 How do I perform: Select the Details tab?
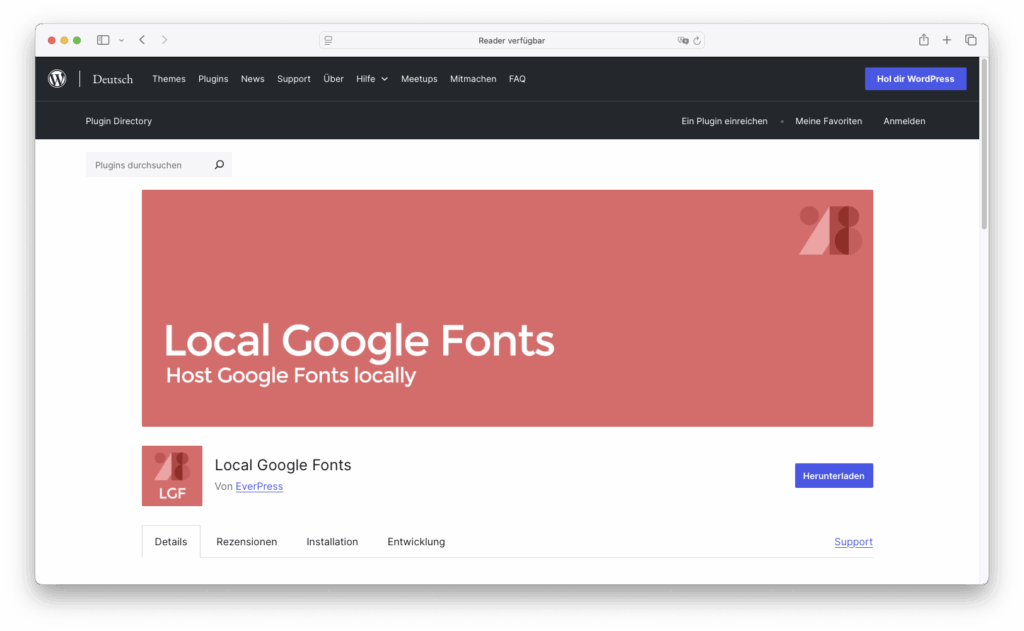pyautogui.click(x=171, y=542)
